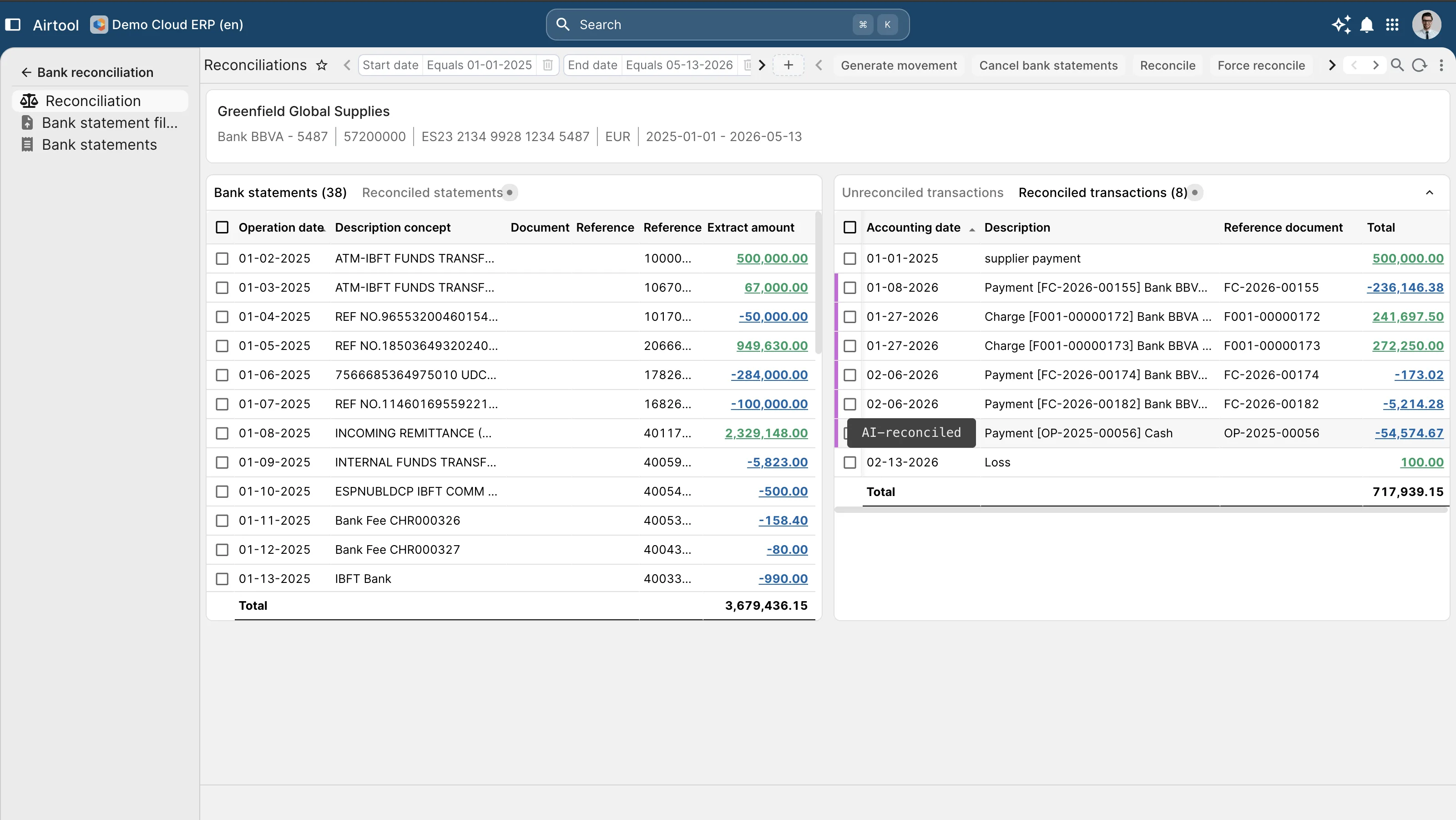The width and height of the screenshot is (1456, 820).
Task: Go to previous record arrow
Action: tap(1354, 65)
